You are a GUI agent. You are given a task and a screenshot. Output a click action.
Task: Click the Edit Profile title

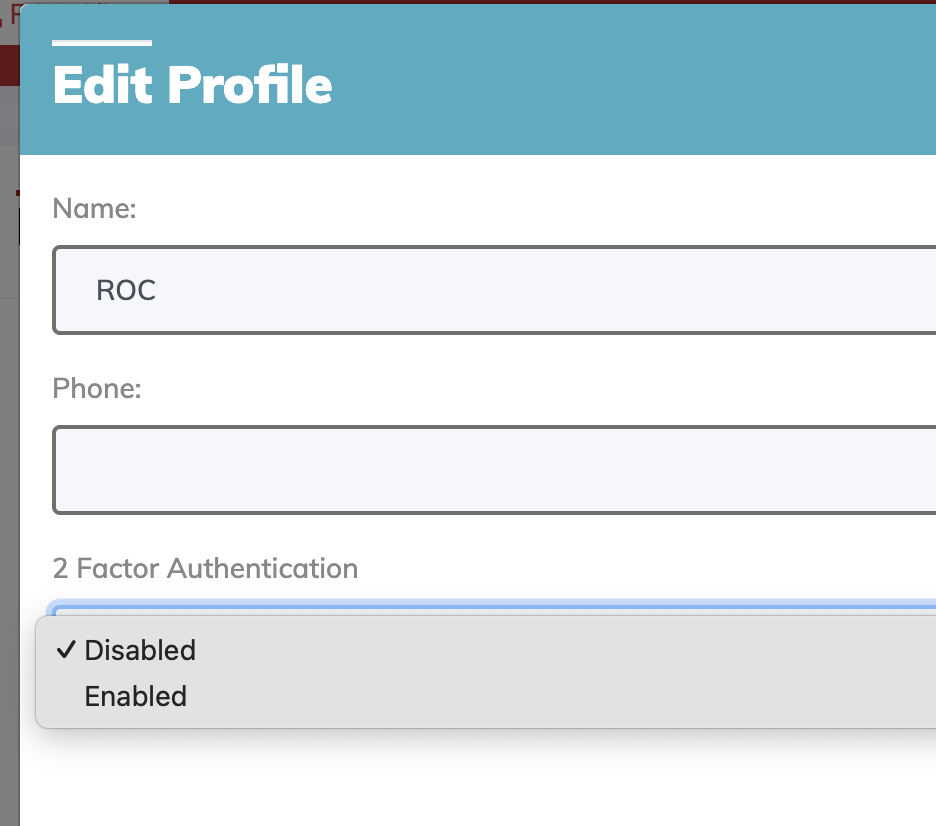[192, 85]
